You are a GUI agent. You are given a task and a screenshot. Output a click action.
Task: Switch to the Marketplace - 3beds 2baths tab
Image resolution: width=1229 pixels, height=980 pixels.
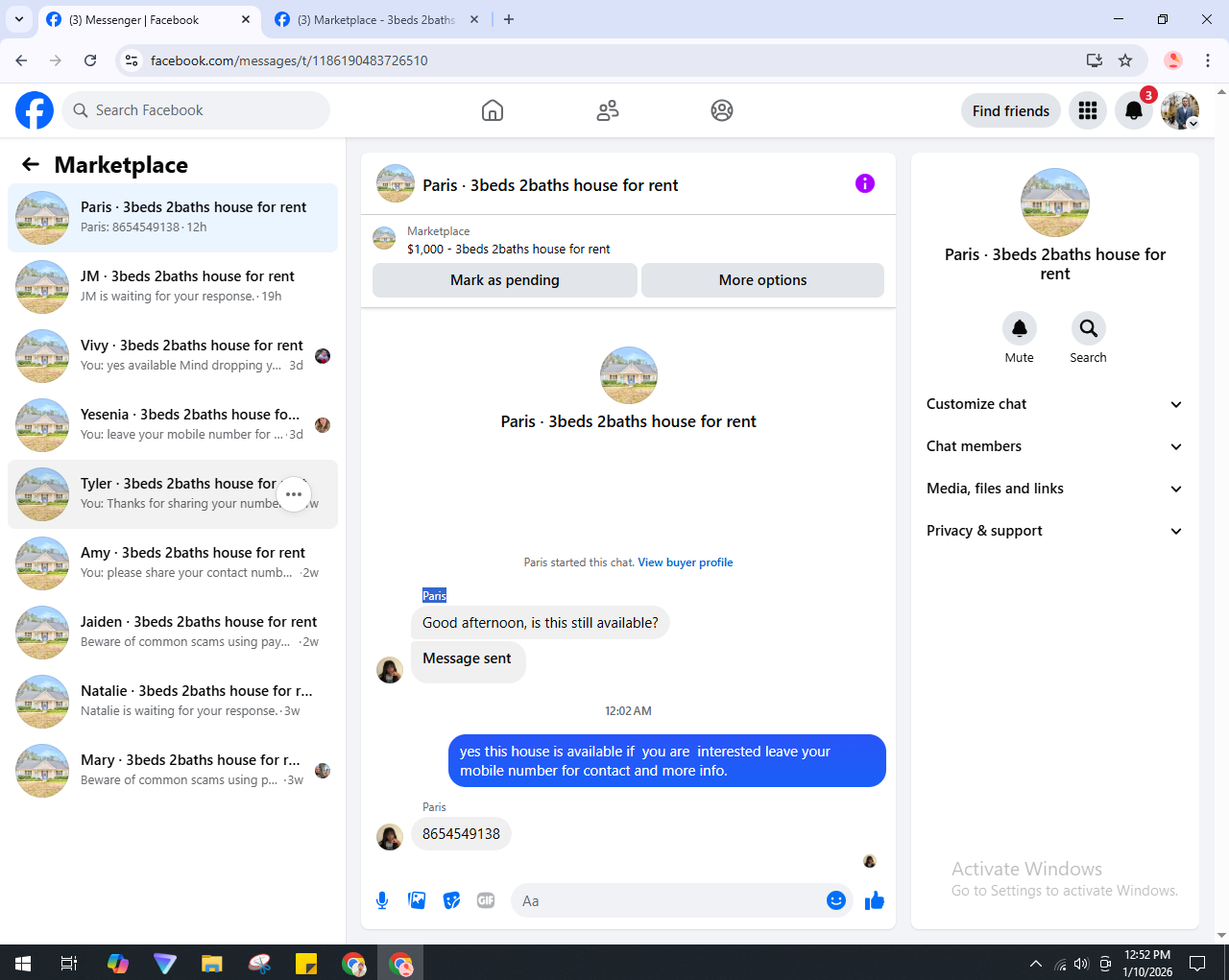coord(375,19)
